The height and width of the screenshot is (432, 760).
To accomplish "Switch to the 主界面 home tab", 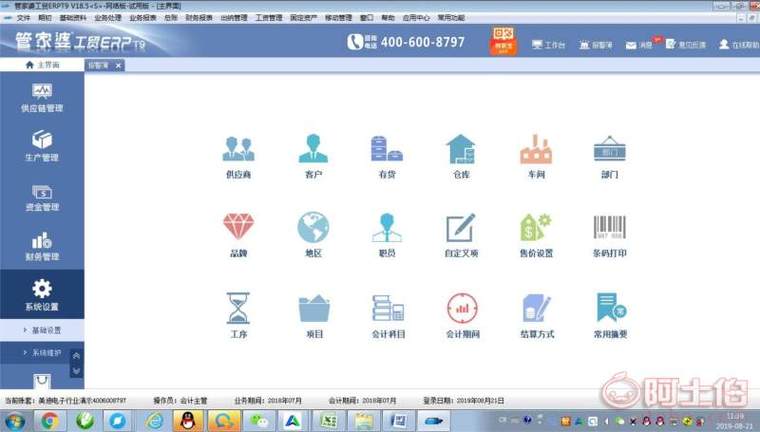I will coord(42,65).
